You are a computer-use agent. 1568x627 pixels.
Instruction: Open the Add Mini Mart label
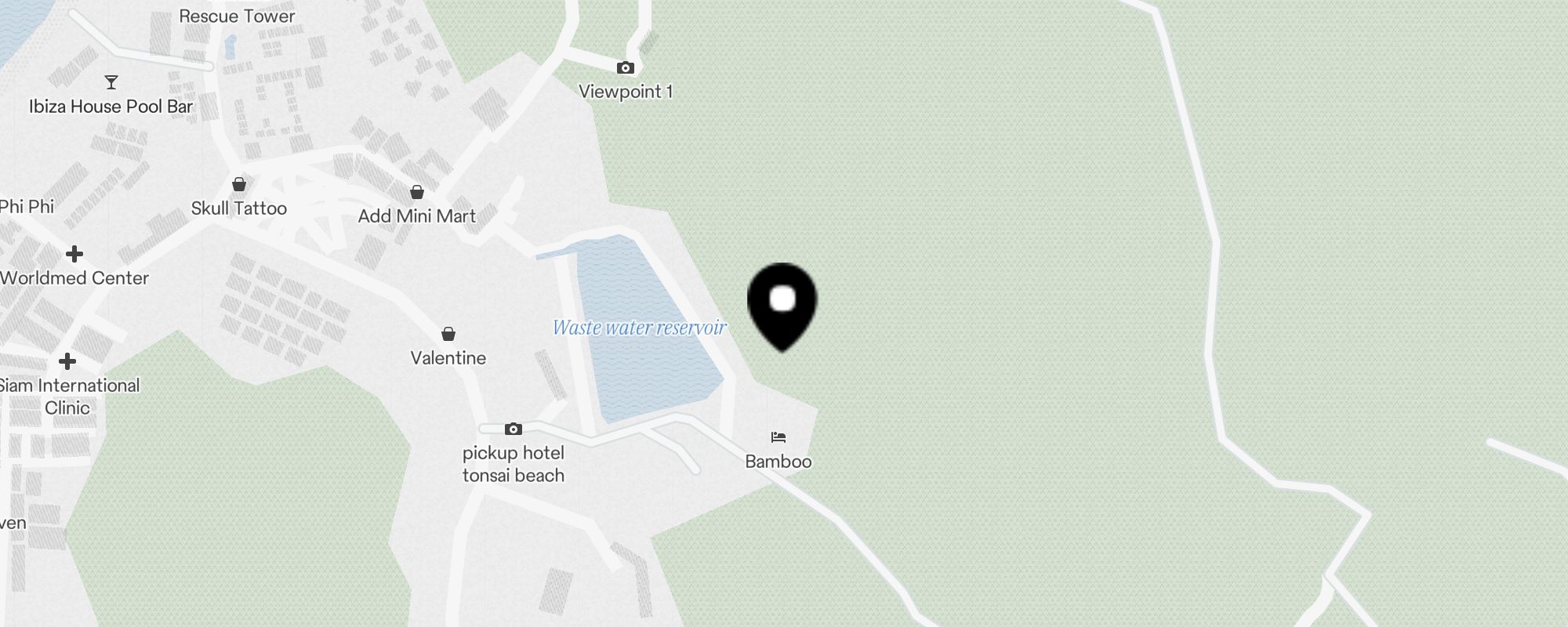tap(417, 216)
